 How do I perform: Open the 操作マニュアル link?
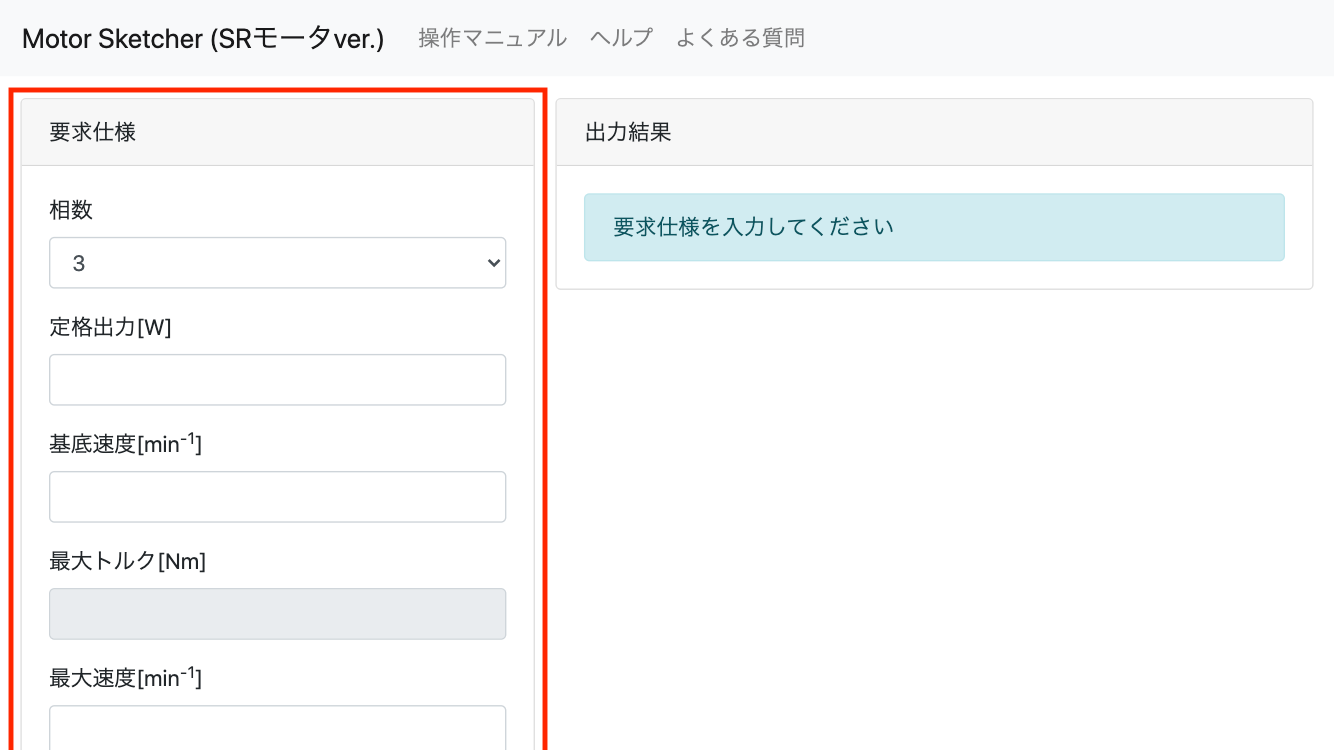(x=492, y=38)
